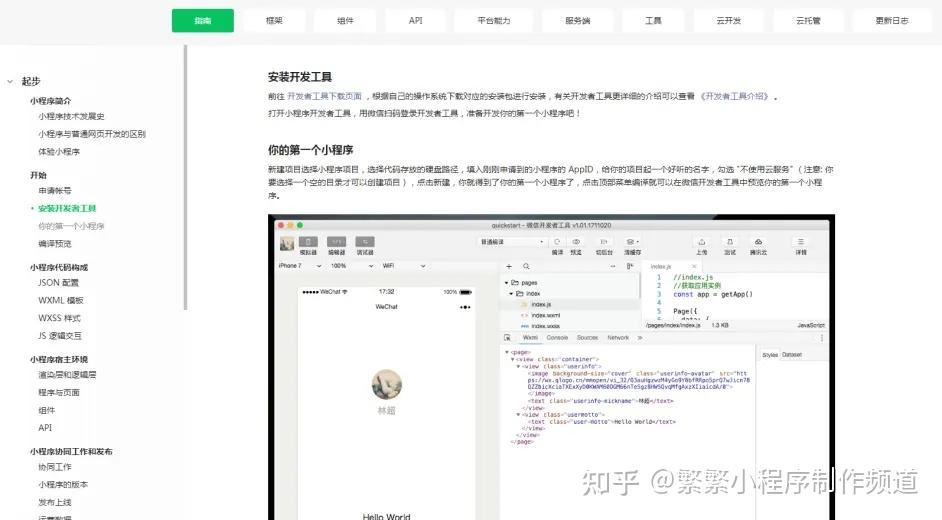The image size is (942, 520).
Task: Open 申请帐号 in the sidebar
Action: click(55, 190)
